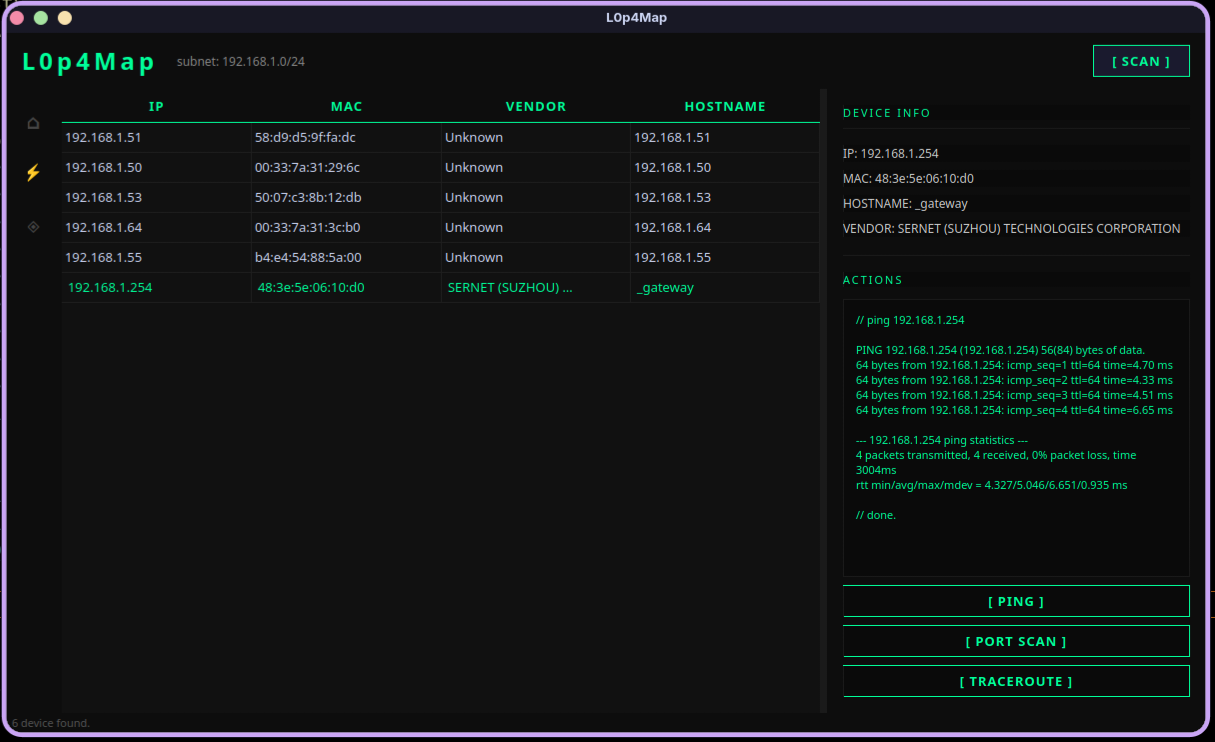Open the home icon in sidebar
This screenshot has width=1215, height=742.
[x=33, y=123]
